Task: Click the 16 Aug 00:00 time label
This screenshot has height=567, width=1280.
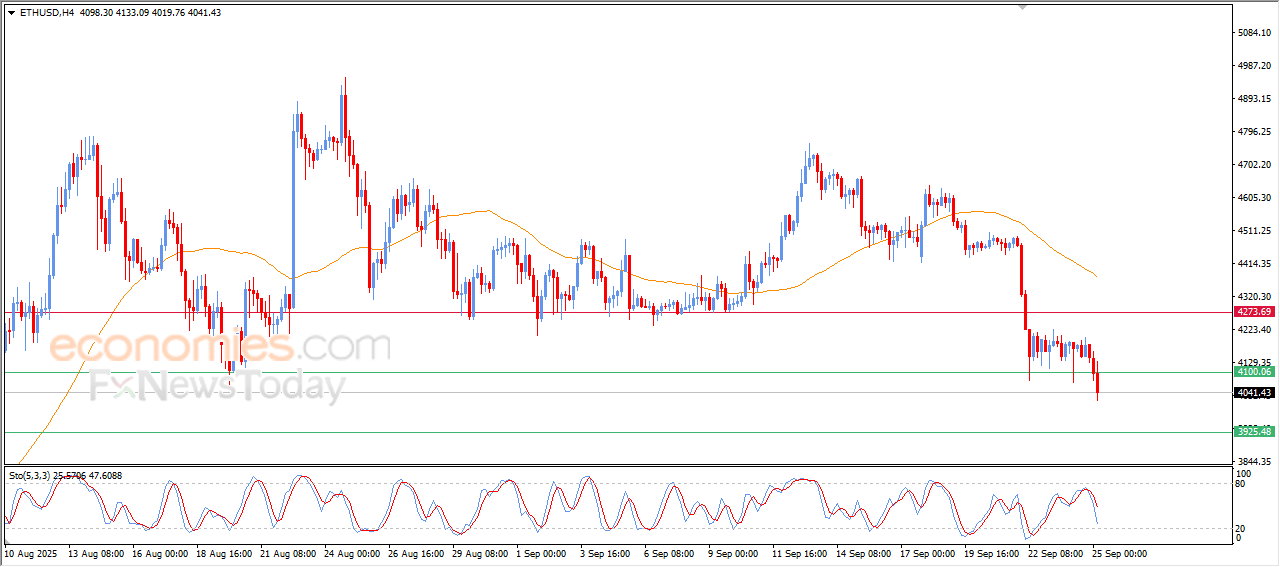Action: pyautogui.click(x=159, y=553)
